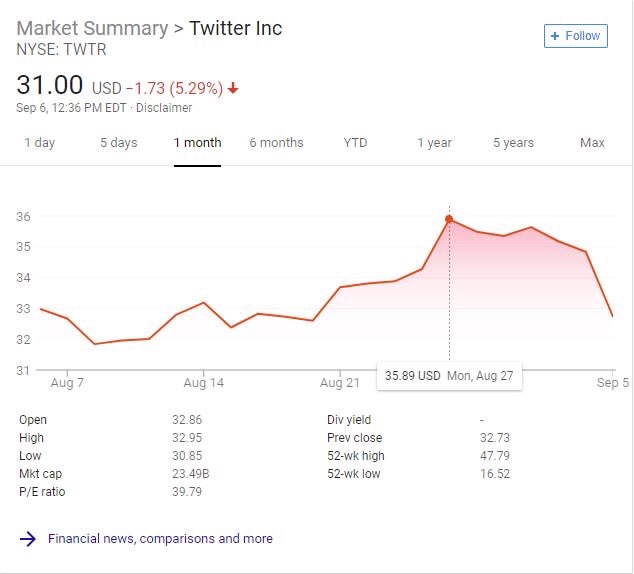
Task: Open Financial news, comparisons and more
Action: [160, 539]
